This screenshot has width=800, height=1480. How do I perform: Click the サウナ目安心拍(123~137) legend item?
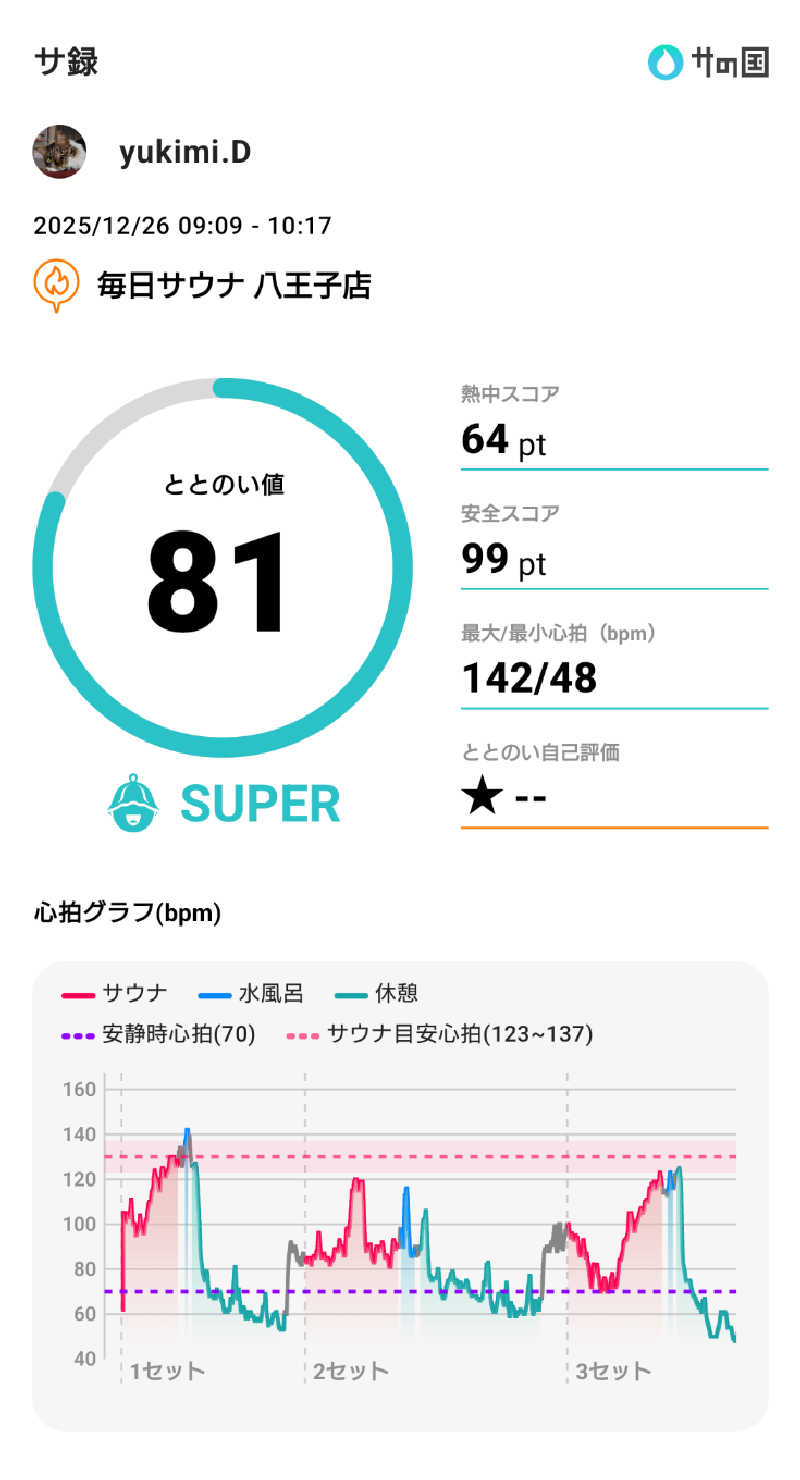point(440,1034)
